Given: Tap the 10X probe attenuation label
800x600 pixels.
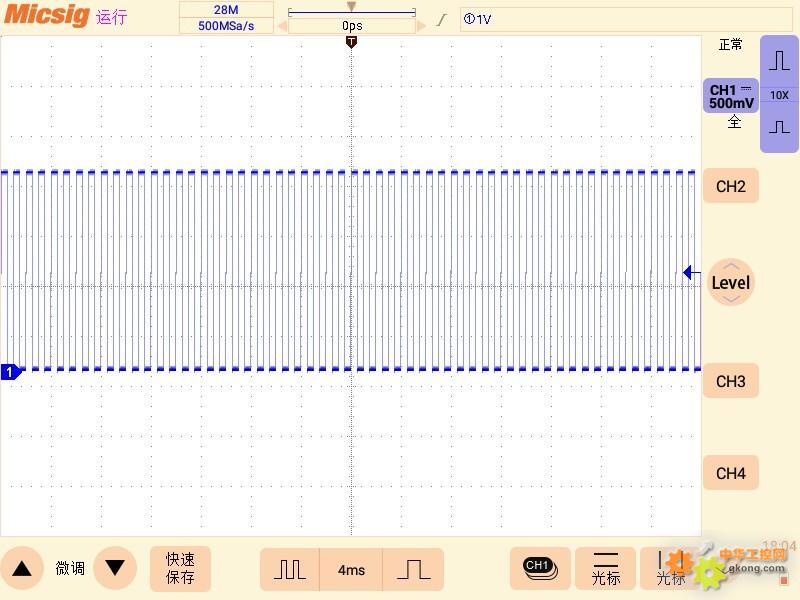Looking at the screenshot, I should 779,95.
